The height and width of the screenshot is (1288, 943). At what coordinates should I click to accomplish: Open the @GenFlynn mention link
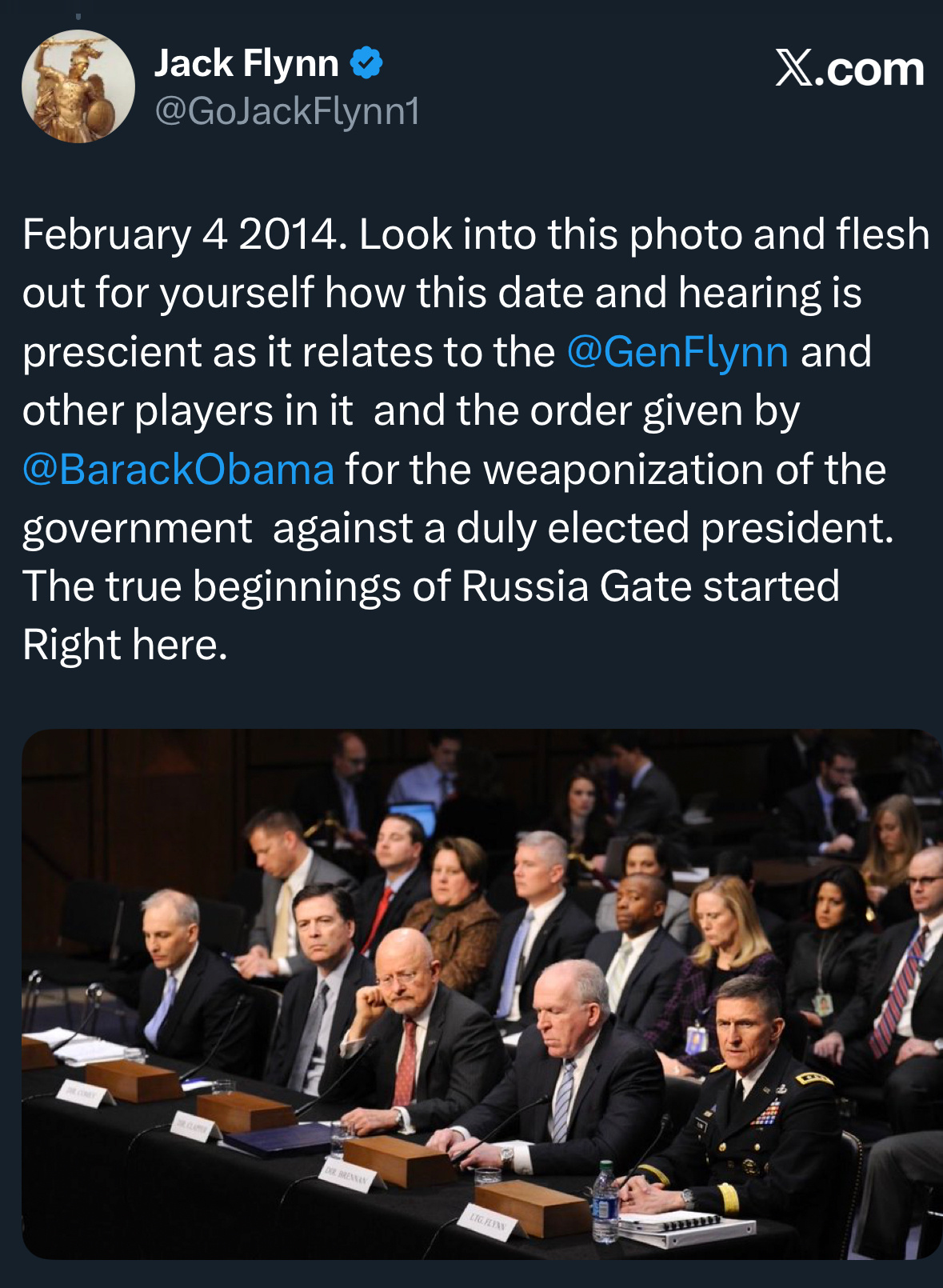pos(677,352)
